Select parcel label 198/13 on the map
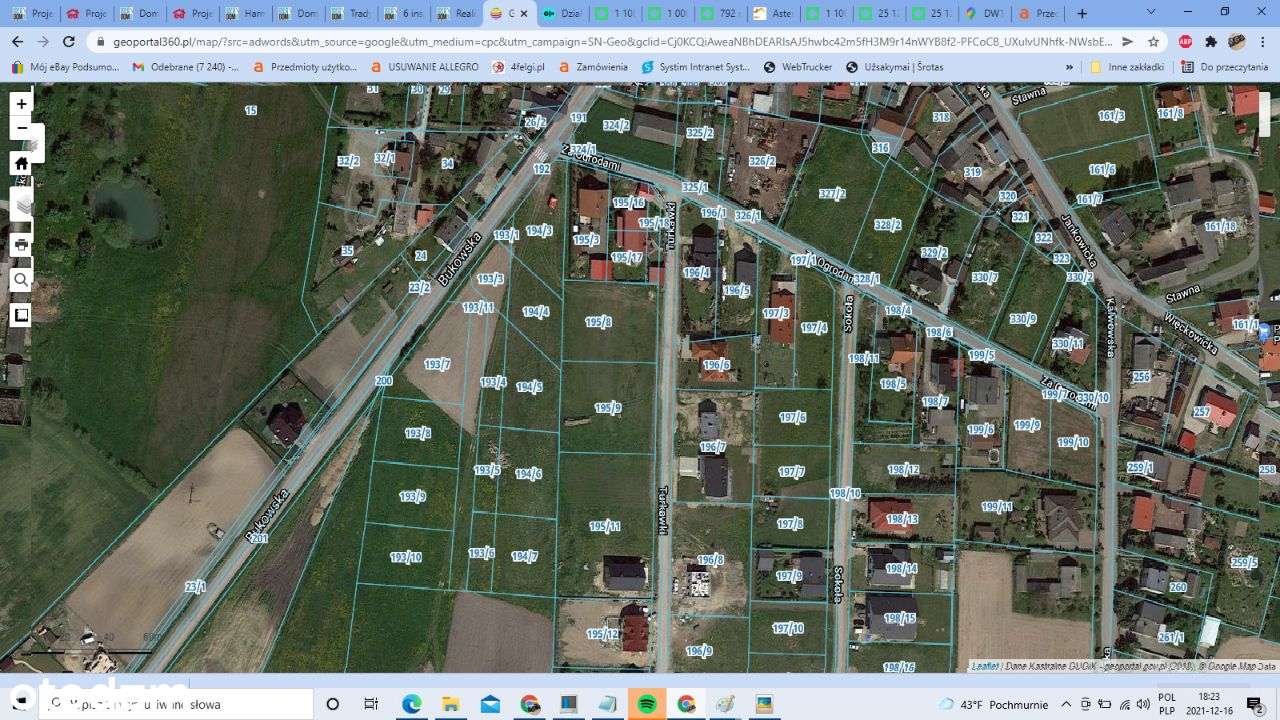The height and width of the screenshot is (720, 1280). [901, 519]
